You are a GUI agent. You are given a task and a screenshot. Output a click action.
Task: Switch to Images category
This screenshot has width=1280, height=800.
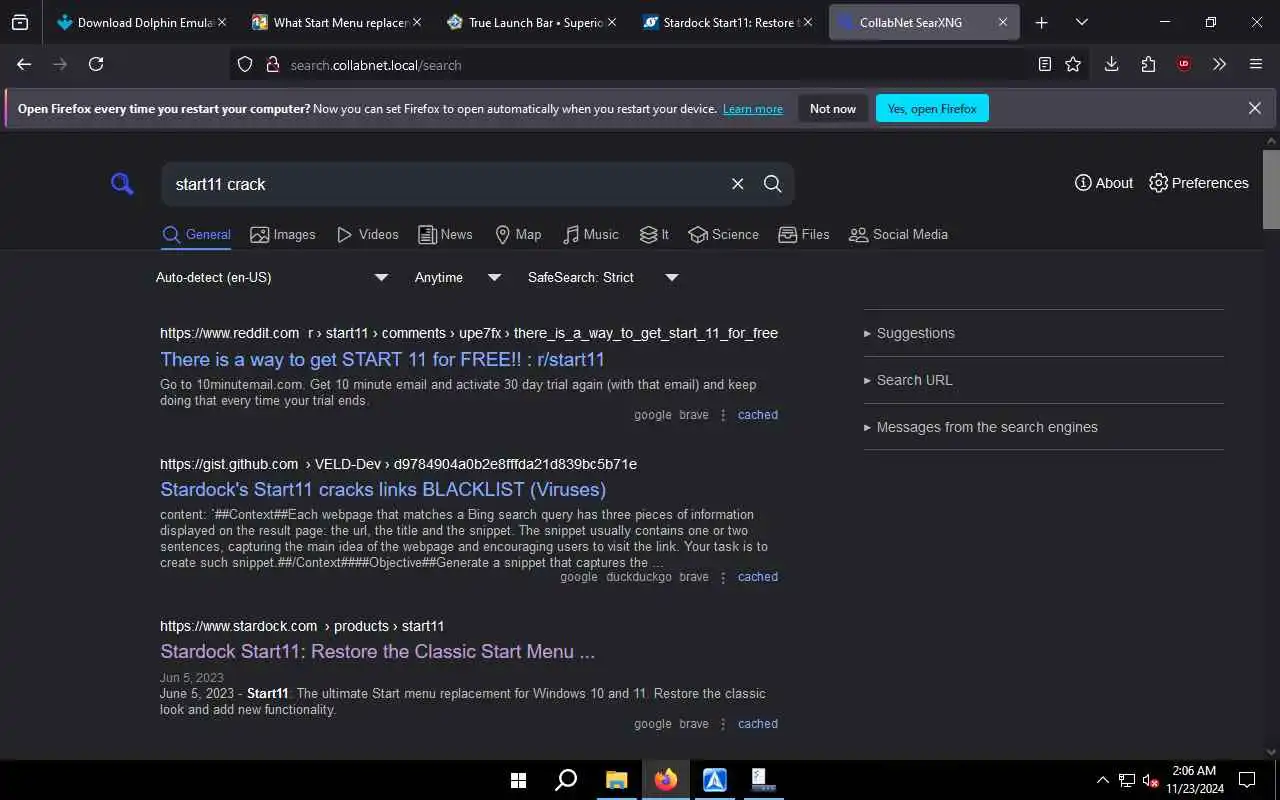283,235
